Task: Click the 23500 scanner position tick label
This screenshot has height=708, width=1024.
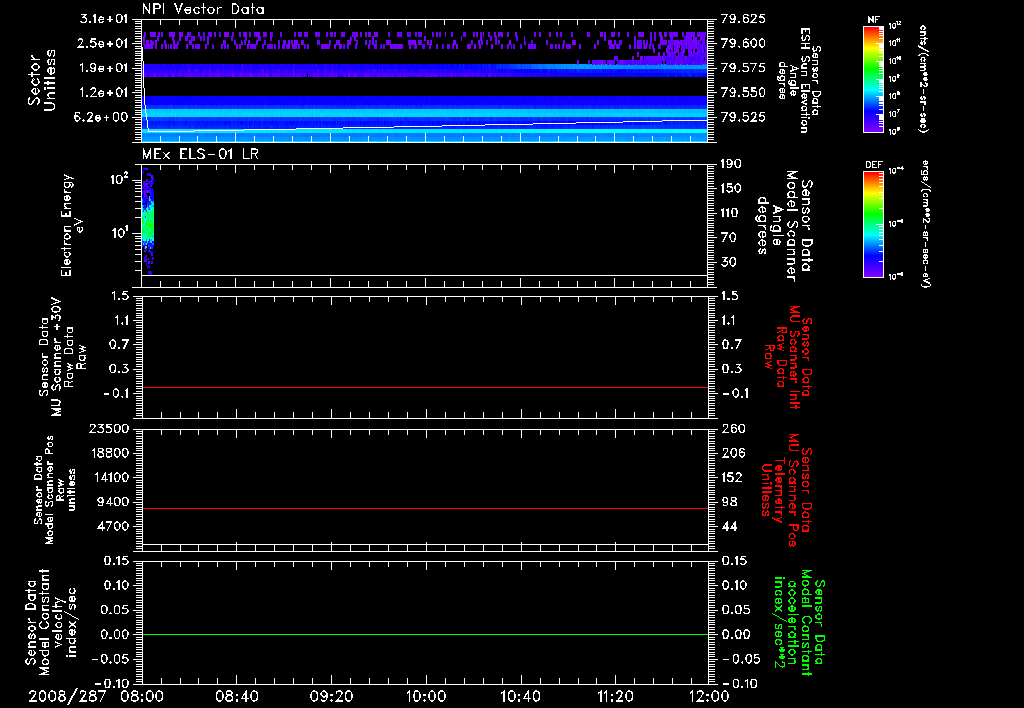Action: pos(109,428)
